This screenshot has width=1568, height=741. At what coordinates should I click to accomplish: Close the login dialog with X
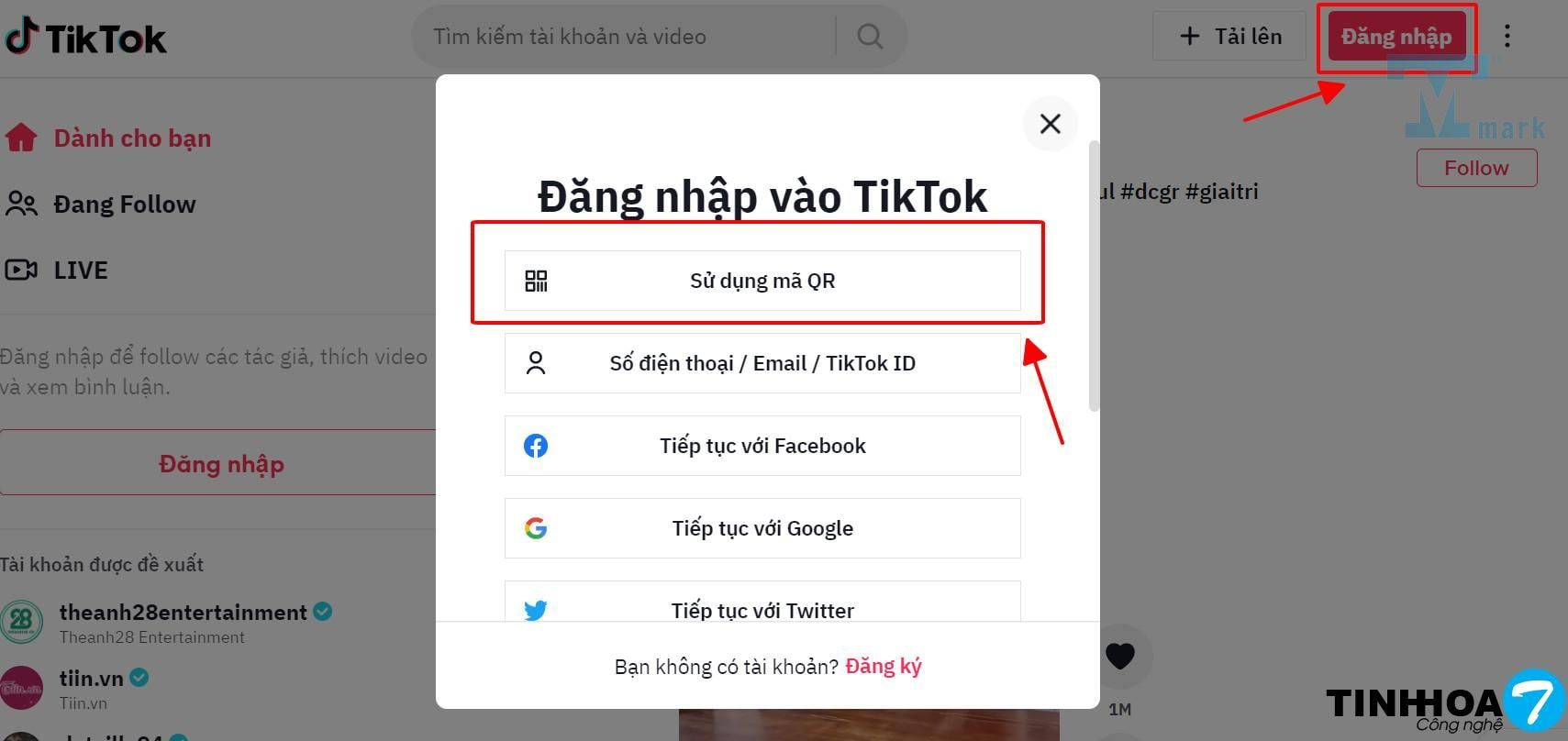pyautogui.click(x=1051, y=124)
